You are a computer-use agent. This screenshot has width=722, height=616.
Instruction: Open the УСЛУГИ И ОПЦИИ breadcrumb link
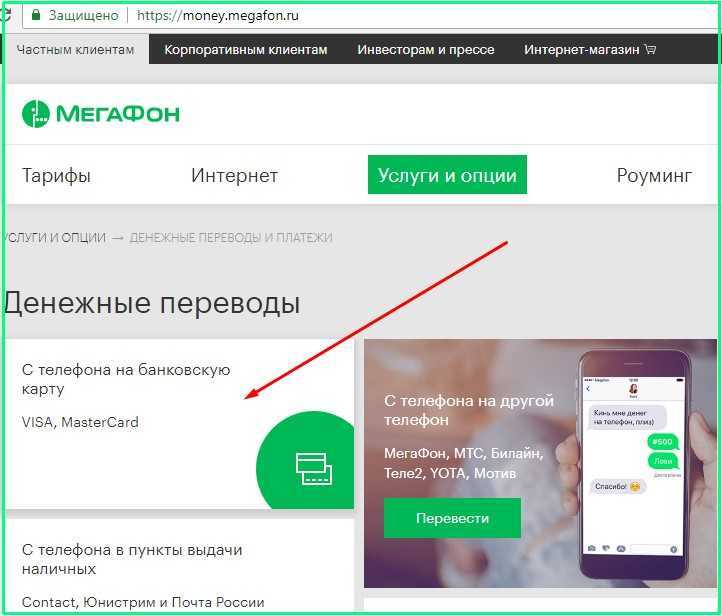click(x=55, y=238)
